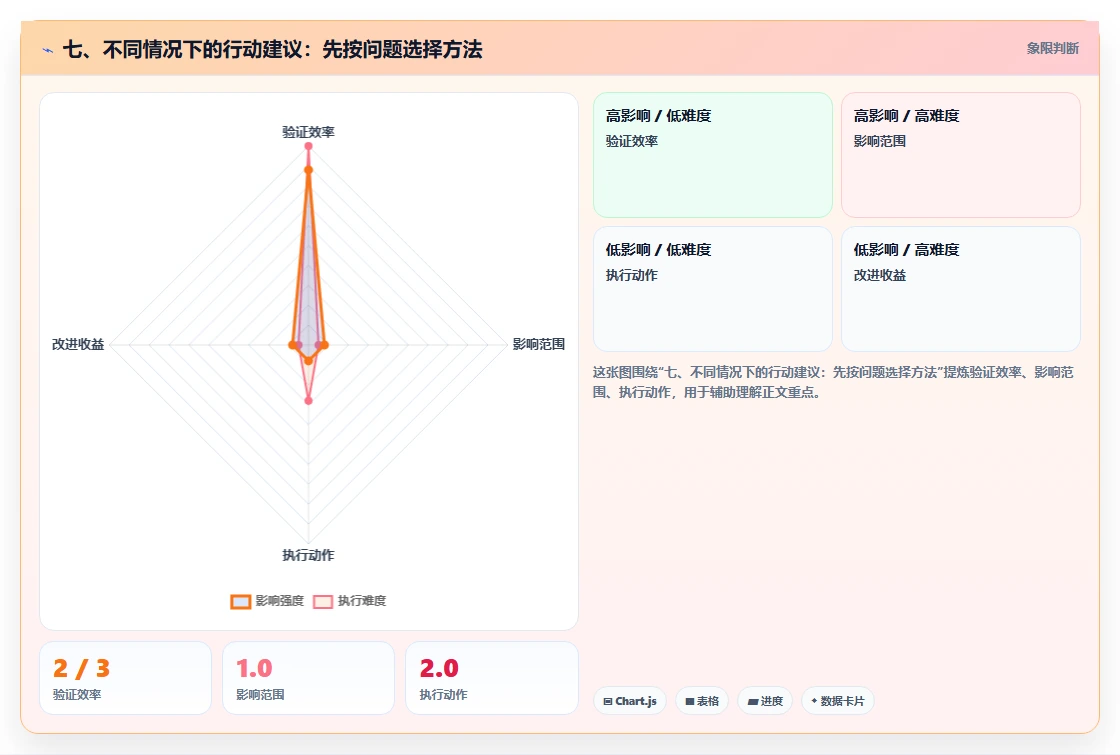Click the 执行动作 radar axis label
This screenshot has height=755, width=1120.
pyautogui.click(x=309, y=555)
